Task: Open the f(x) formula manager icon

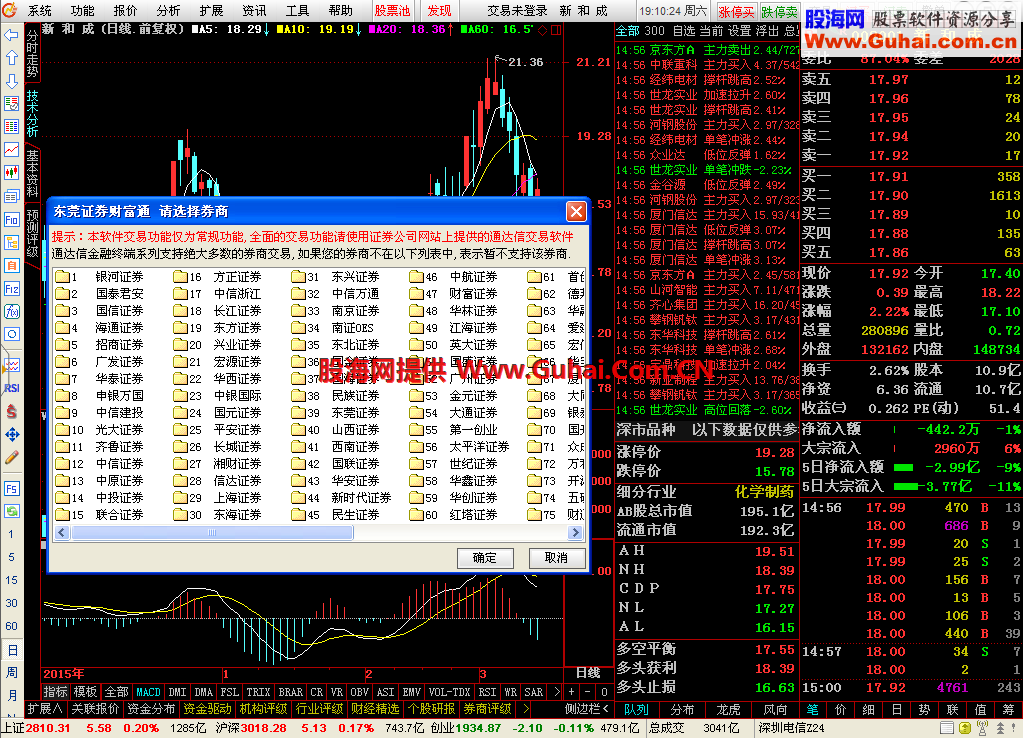Action: [12, 311]
